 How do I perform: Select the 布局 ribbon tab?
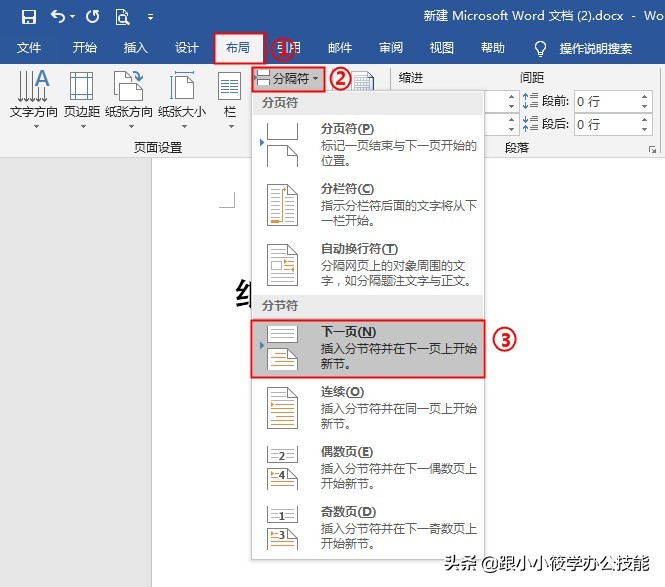tap(239, 48)
